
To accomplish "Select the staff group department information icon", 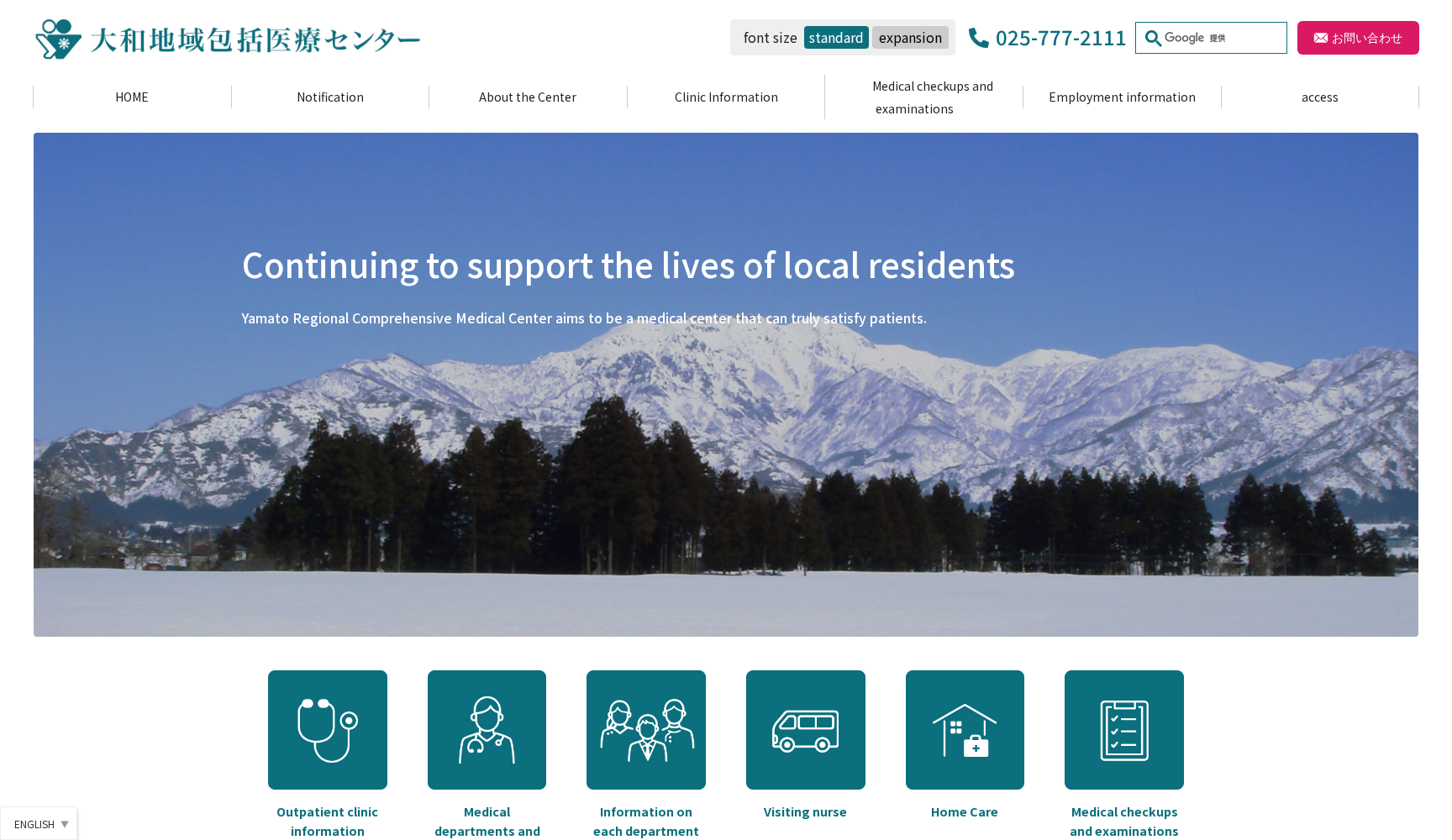I will [645, 729].
